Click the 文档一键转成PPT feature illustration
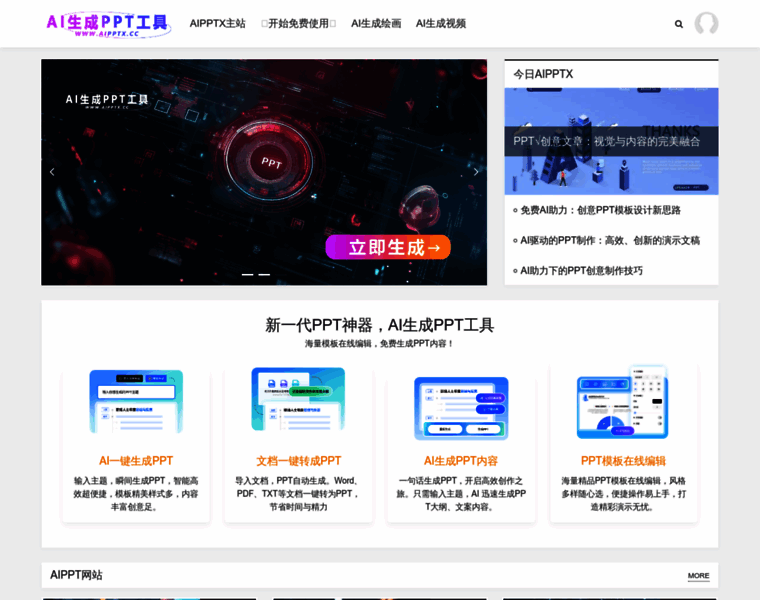This screenshot has height=600, width=760. click(x=298, y=400)
